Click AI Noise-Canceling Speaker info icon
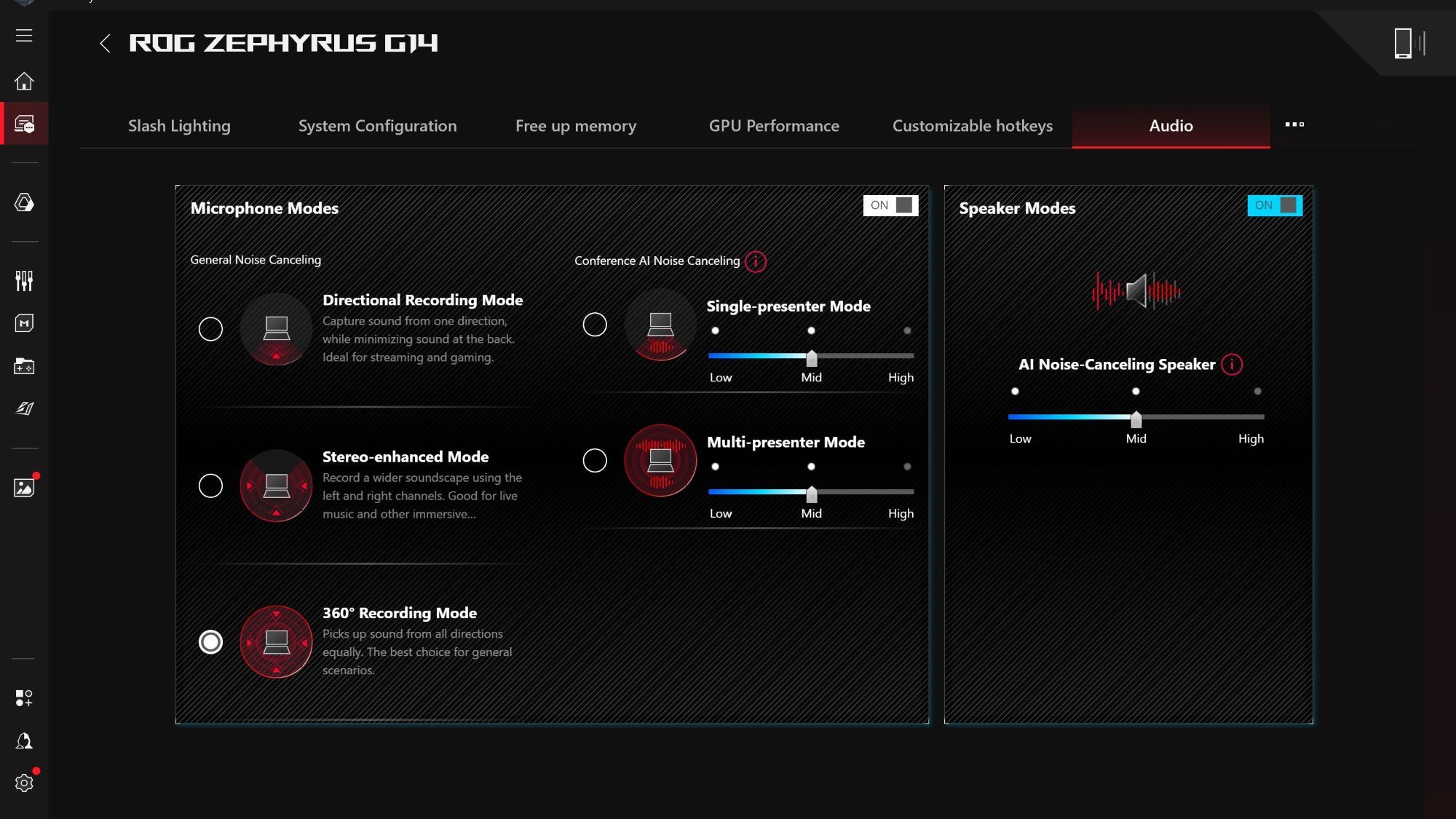The height and width of the screenshot is (819, 1456). [x=1232, y=365]
